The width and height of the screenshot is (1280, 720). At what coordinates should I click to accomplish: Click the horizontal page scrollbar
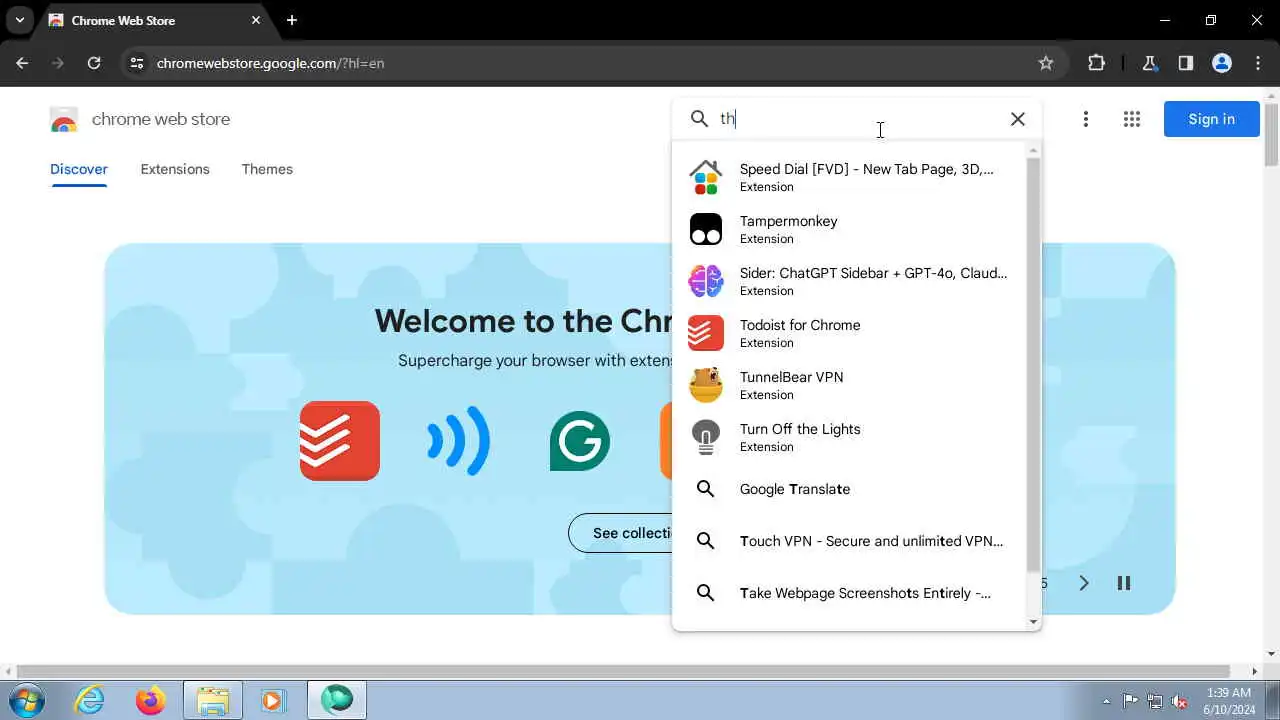tap(624, 671)
